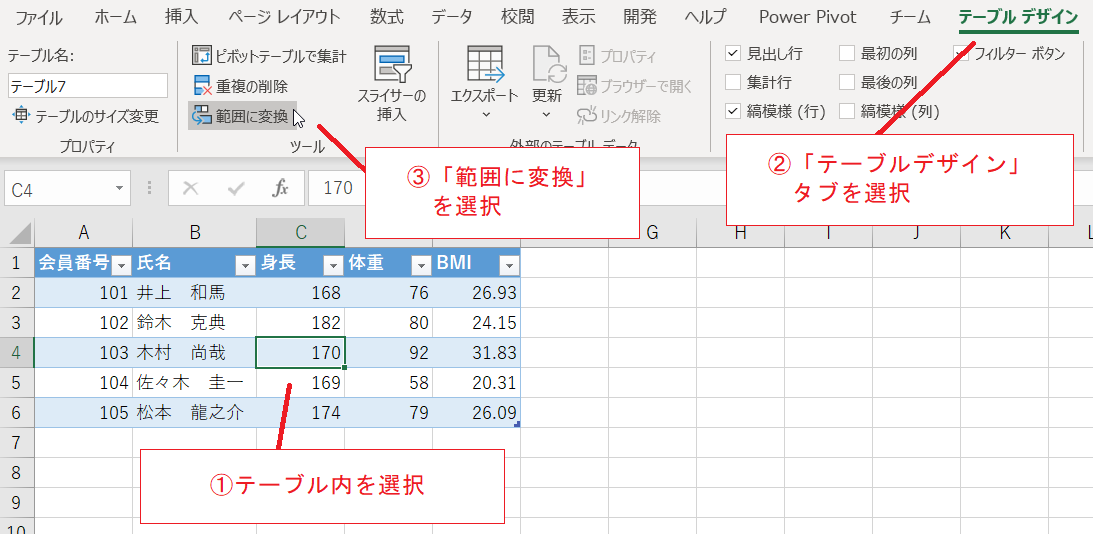
Task: Switch to 数式 tab
Action: pos(387,17)
